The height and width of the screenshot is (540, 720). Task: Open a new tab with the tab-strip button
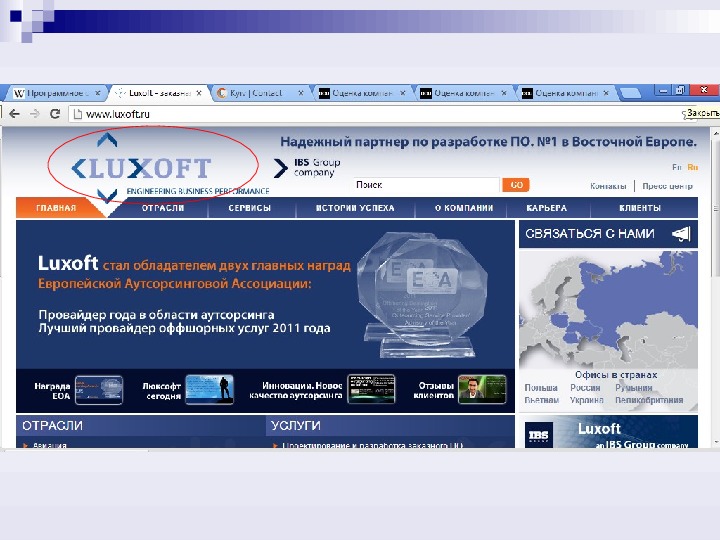click(630, 94)
